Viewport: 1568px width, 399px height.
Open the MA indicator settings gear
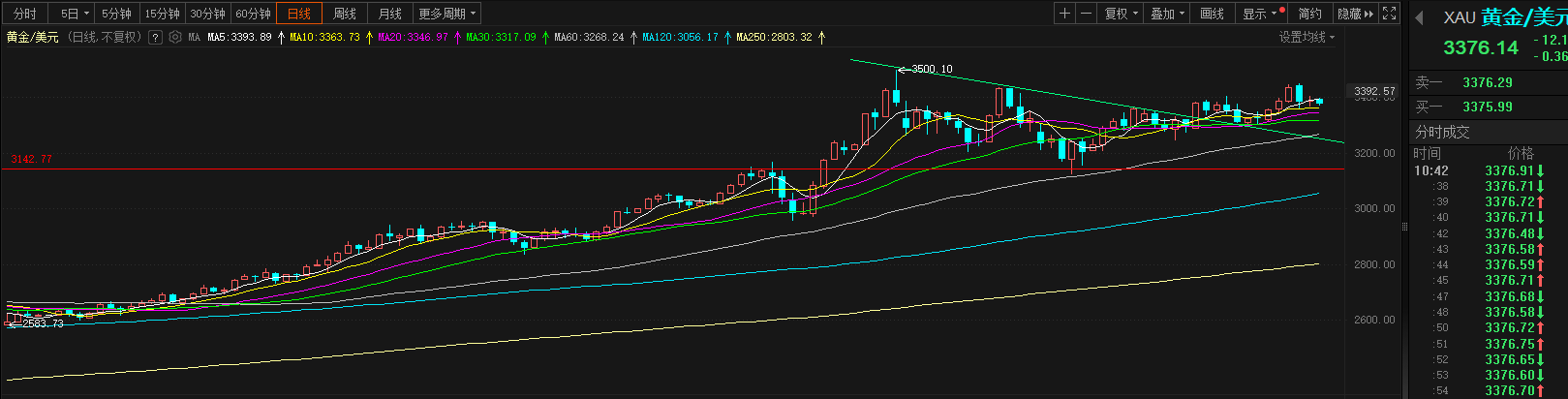click(x=175, y=37)
